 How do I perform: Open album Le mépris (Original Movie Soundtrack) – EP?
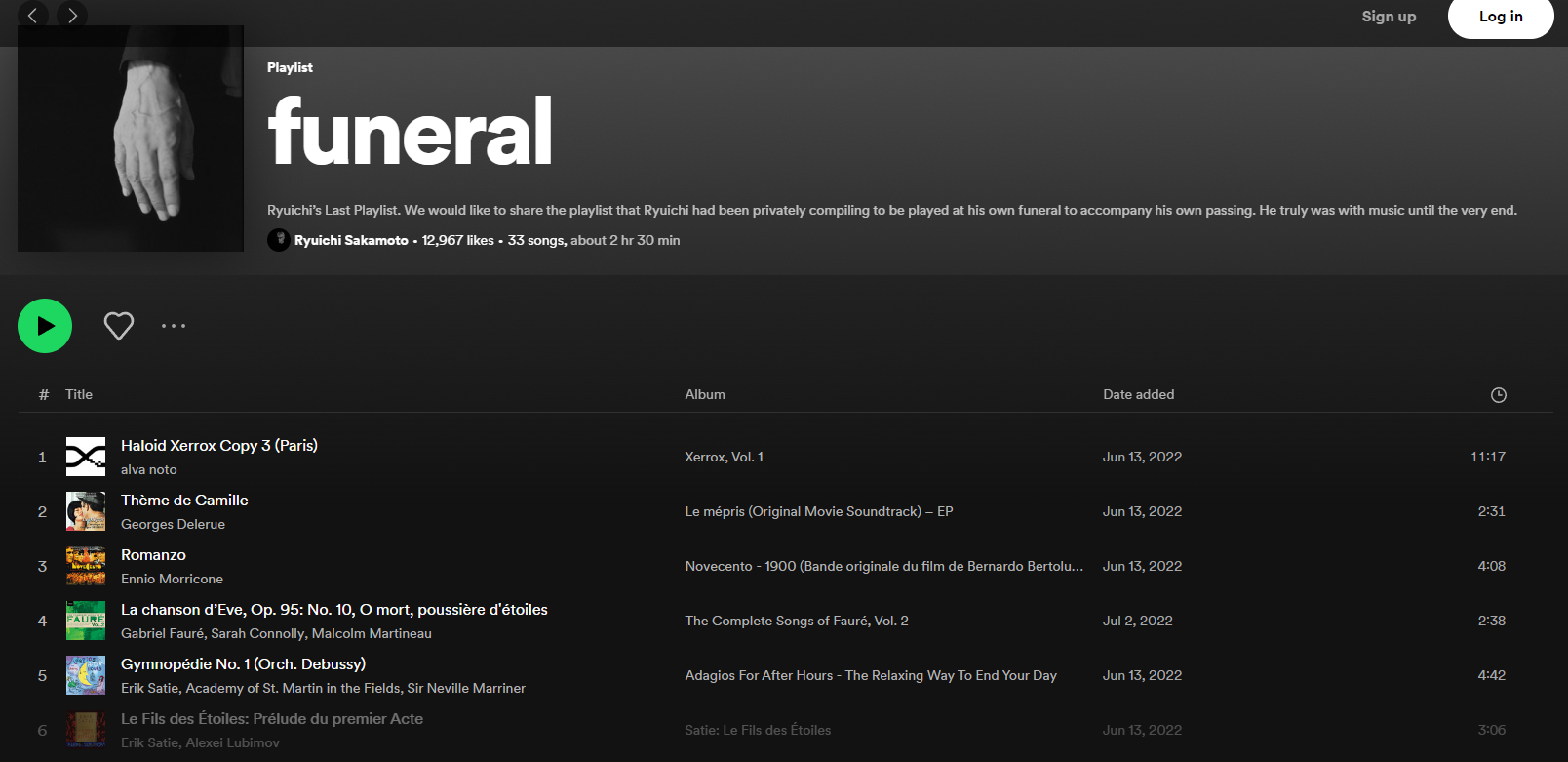[x=819, y=511]
